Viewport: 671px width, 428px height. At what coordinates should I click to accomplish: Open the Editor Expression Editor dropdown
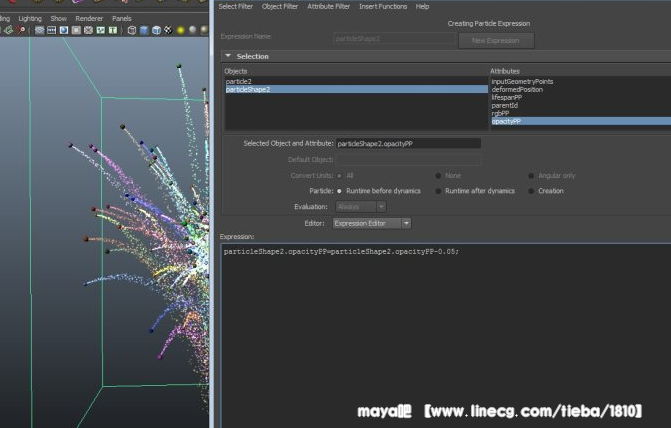click(x=372, y=223)
